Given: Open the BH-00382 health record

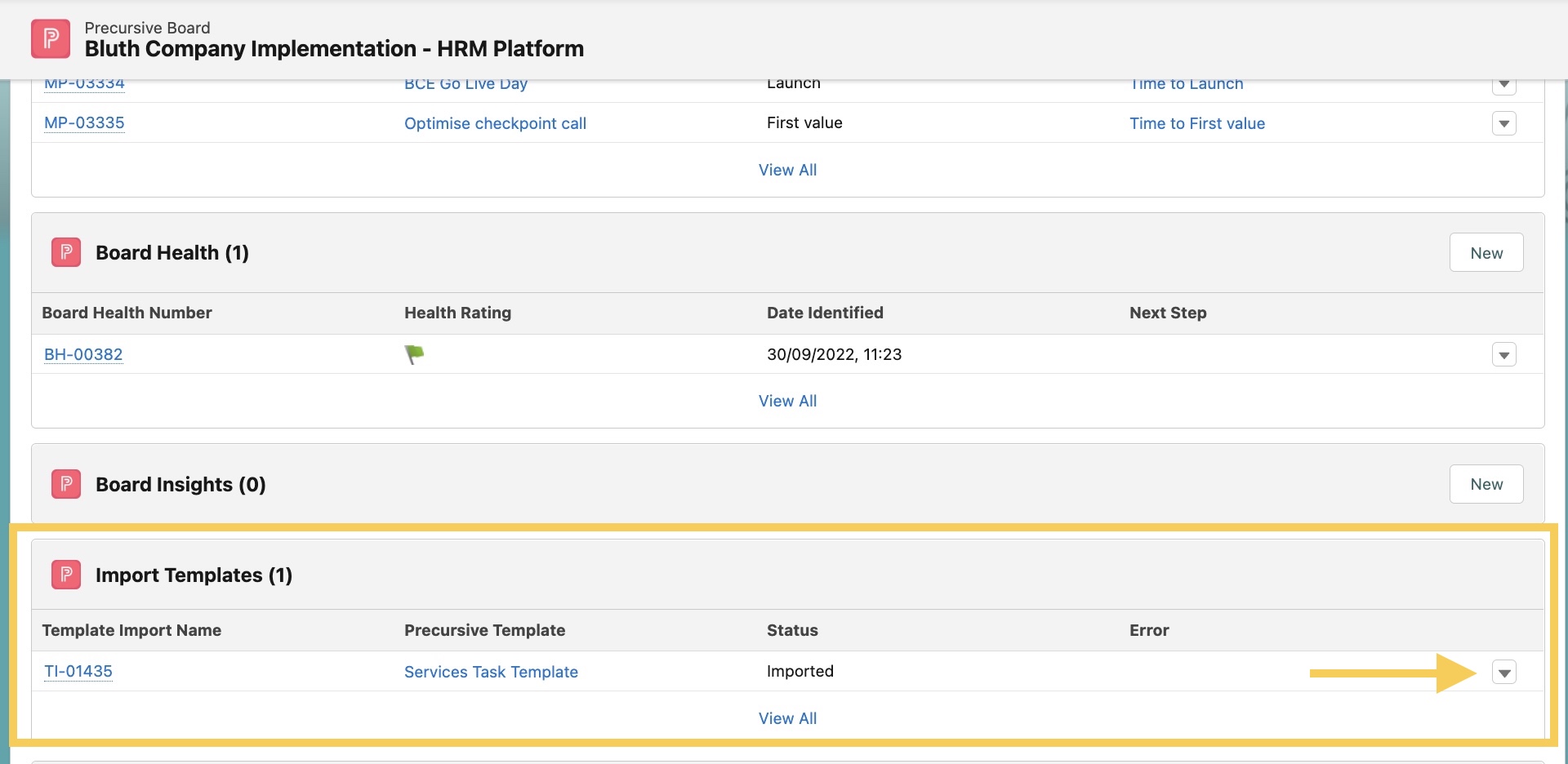Looking at the screenshot, I should click(83, 354).
